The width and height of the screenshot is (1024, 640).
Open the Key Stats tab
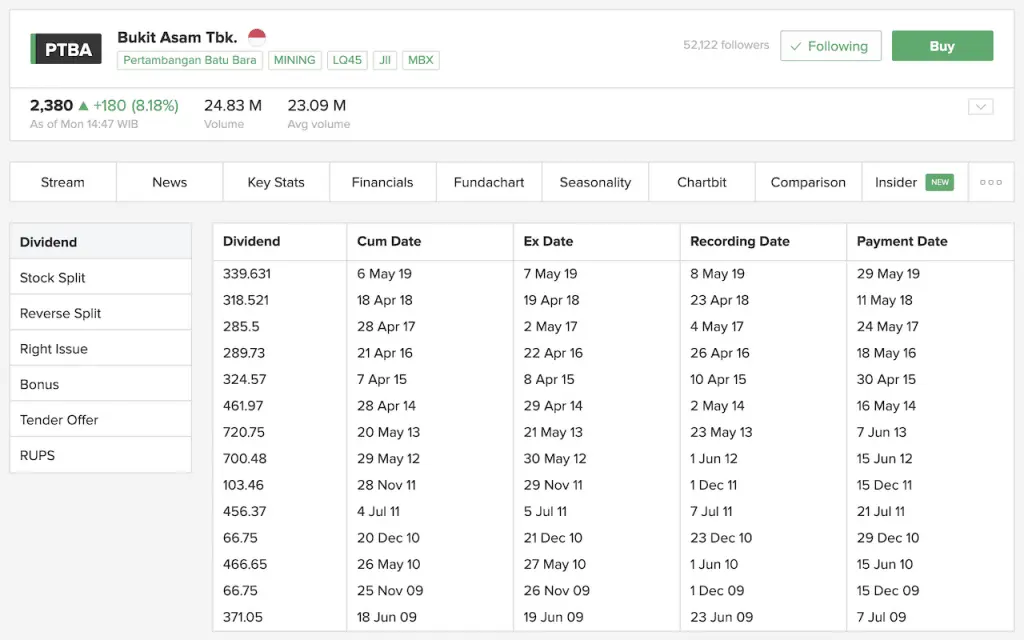click(x=276, y=182)
